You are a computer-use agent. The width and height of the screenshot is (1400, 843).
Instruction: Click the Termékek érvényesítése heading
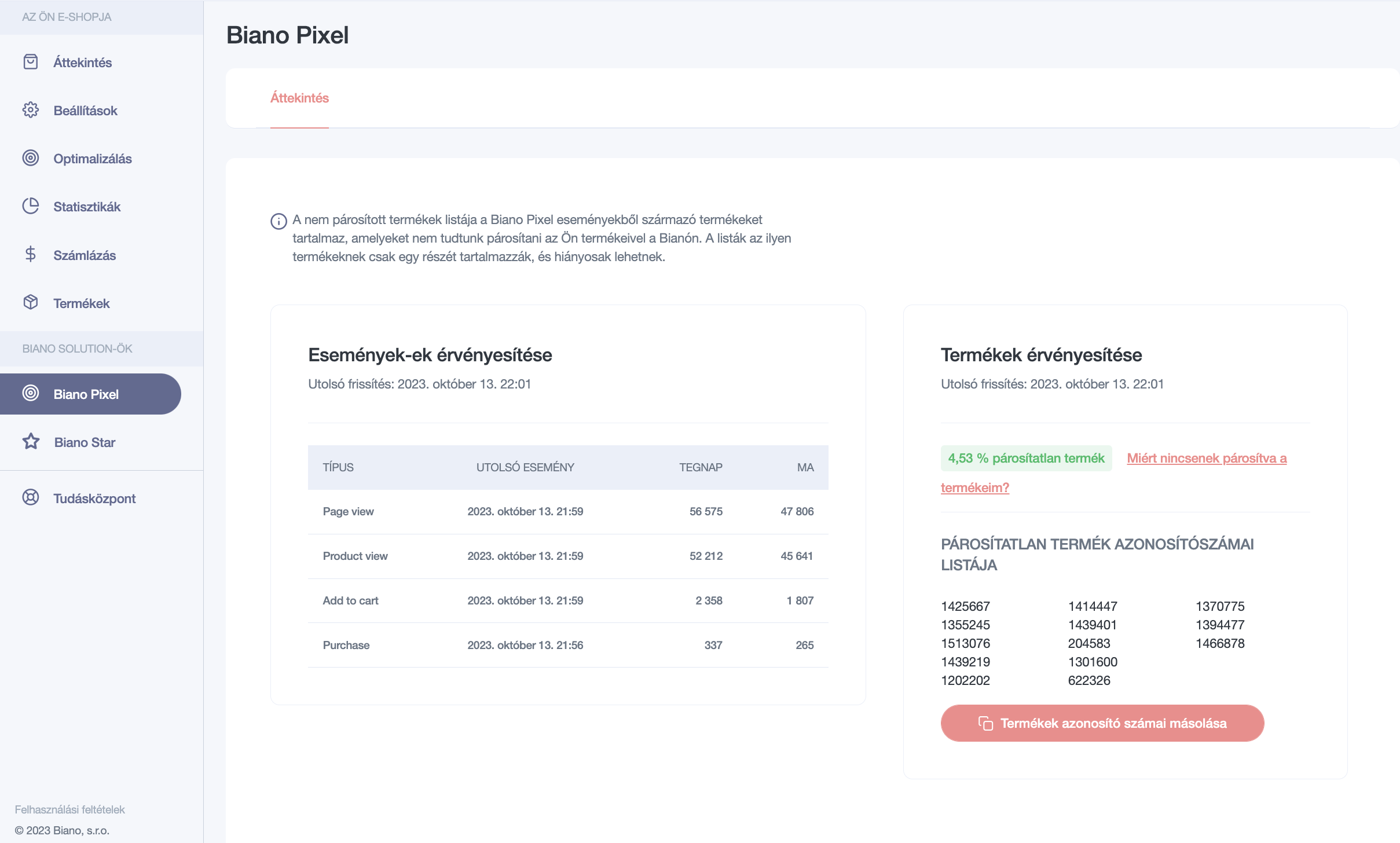click(x=1041, y=355)
